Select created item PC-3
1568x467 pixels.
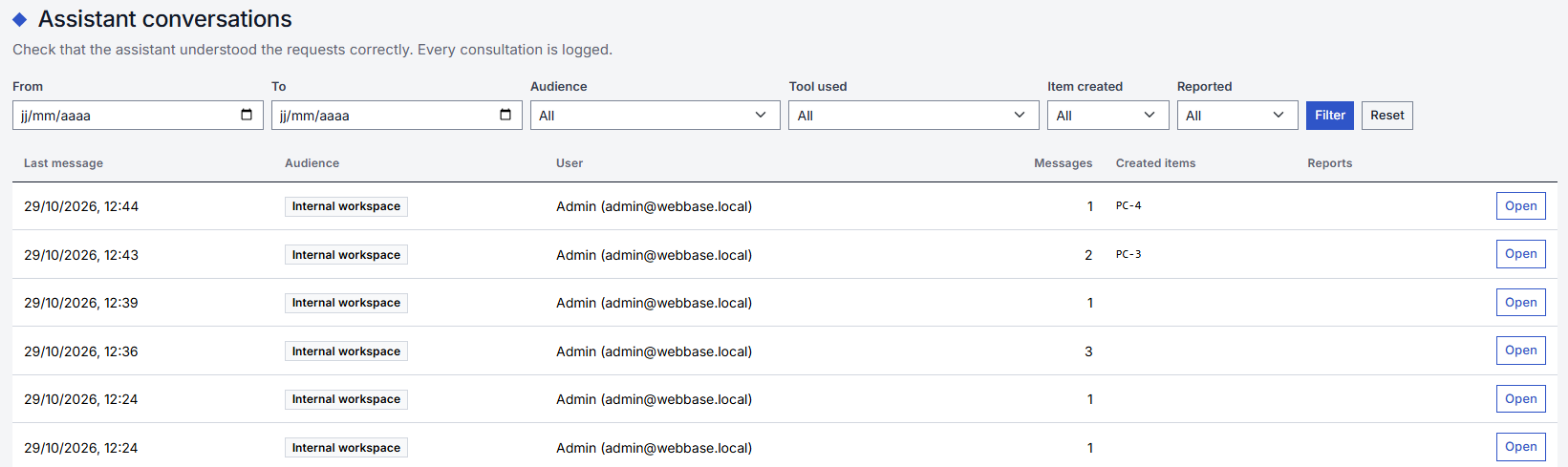pyautogui.click(x=1128, y=254)
